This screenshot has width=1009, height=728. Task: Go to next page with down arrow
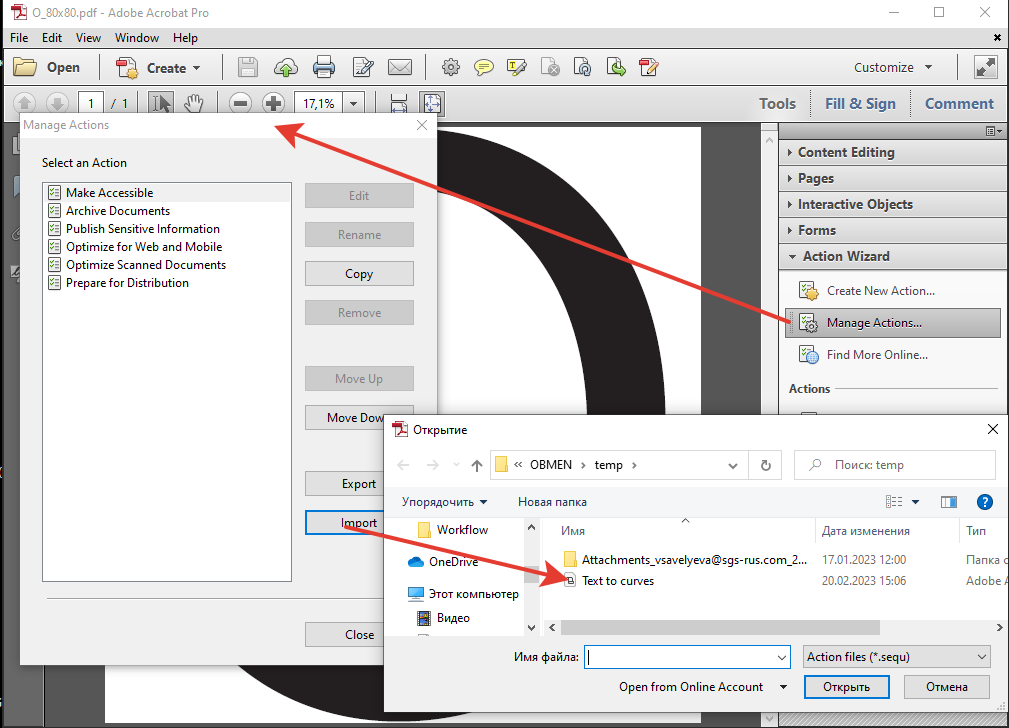[57, 103]
